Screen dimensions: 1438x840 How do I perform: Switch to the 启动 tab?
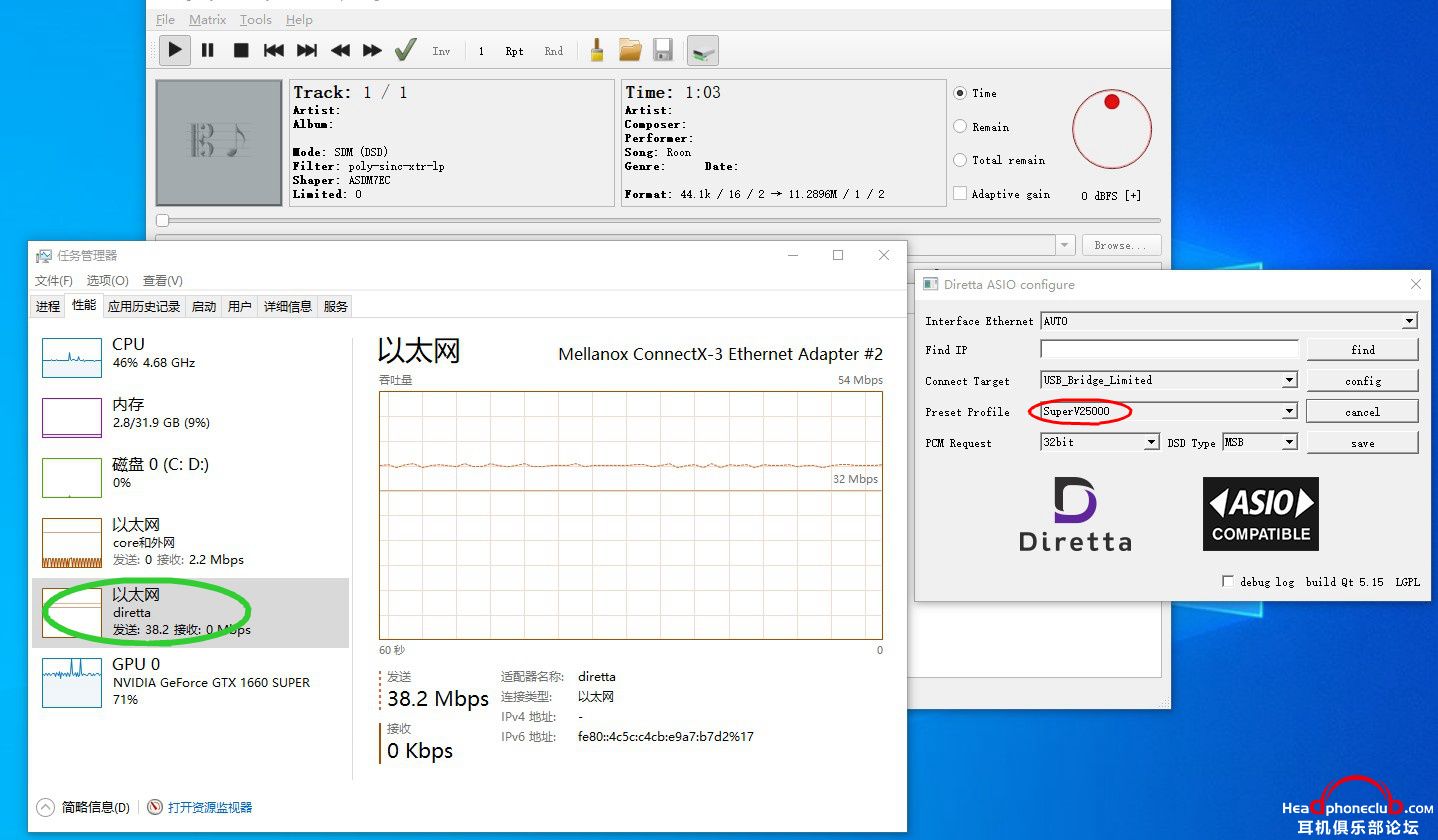[204, 306]
